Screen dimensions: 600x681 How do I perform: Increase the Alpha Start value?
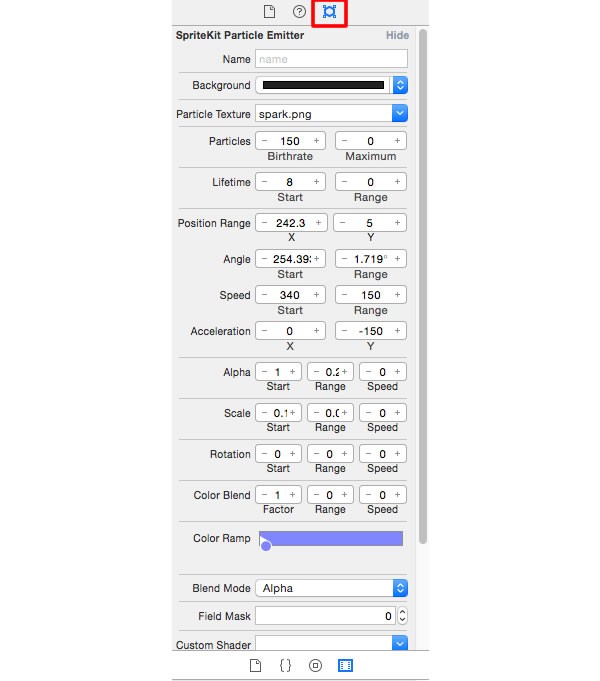(292, 372)
